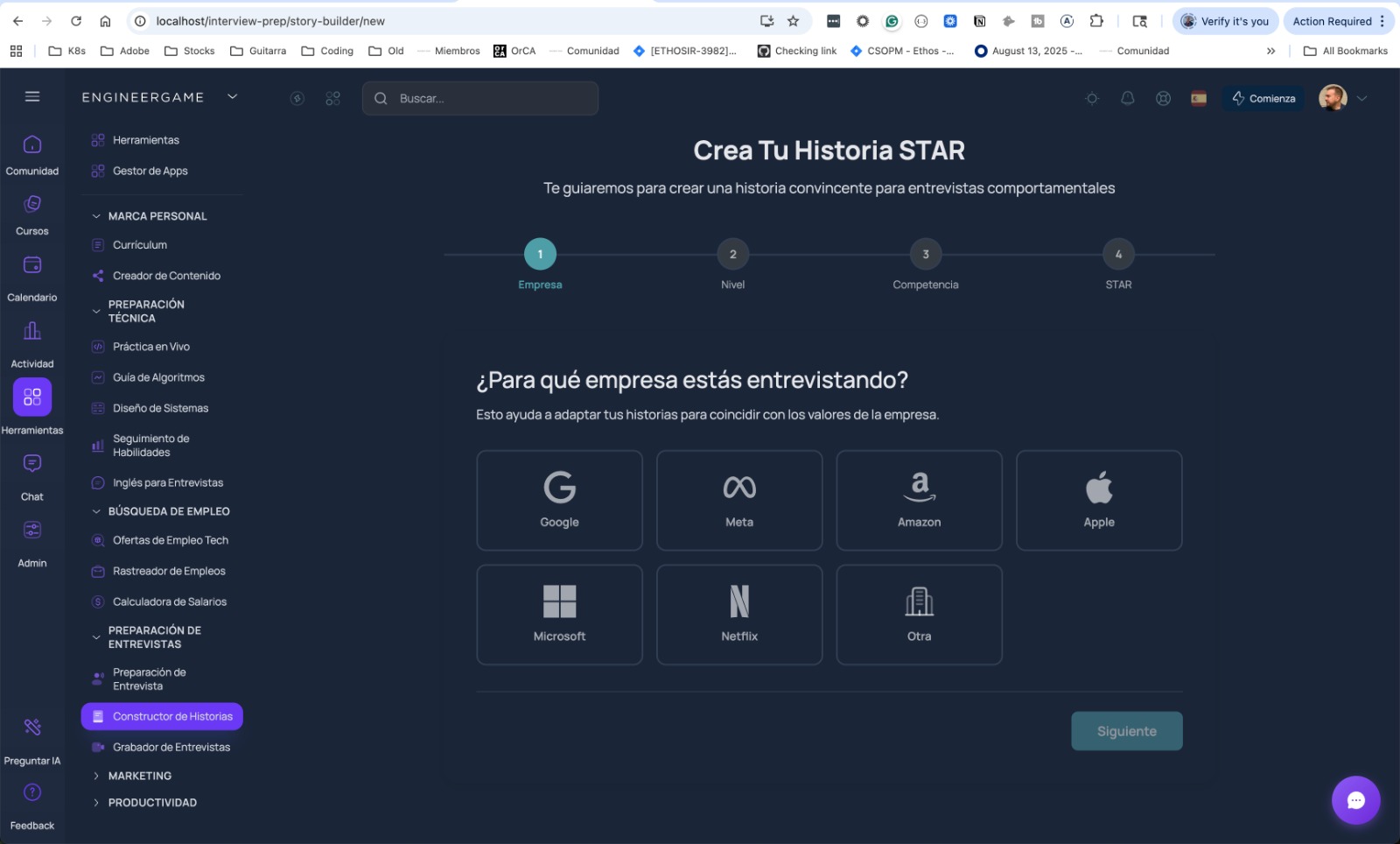1400x844 pixels.
Task: Open the Comunidad section in the sidebar
Action: click(32, 153)
